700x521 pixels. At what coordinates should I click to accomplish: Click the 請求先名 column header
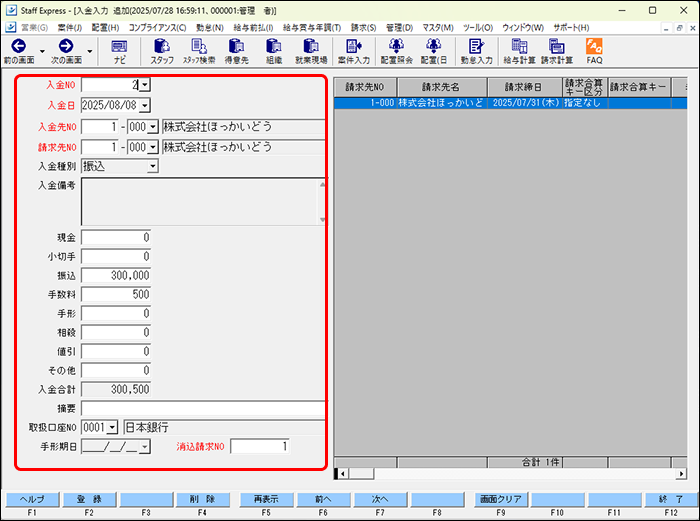tap(442, 87)
